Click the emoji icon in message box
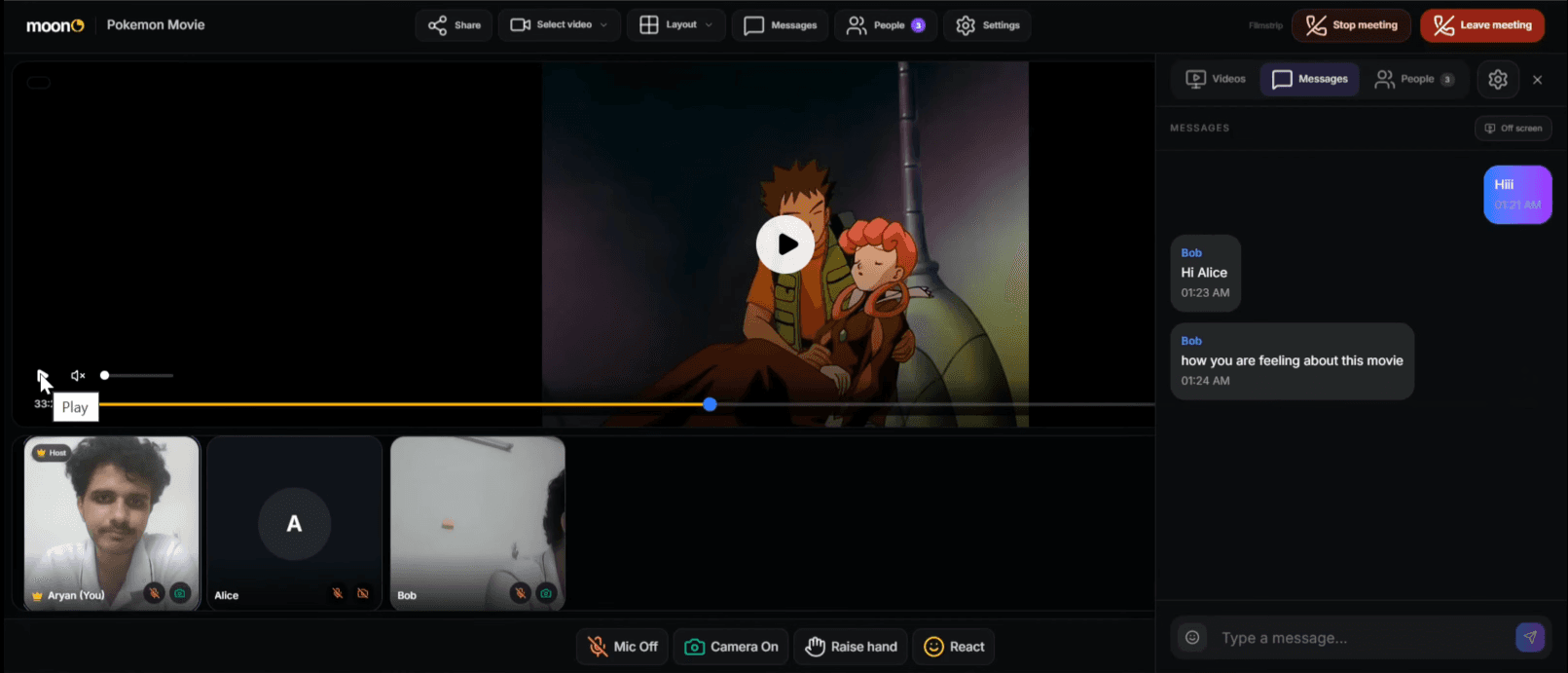1568x673 pixels. tap(1192, 638)
